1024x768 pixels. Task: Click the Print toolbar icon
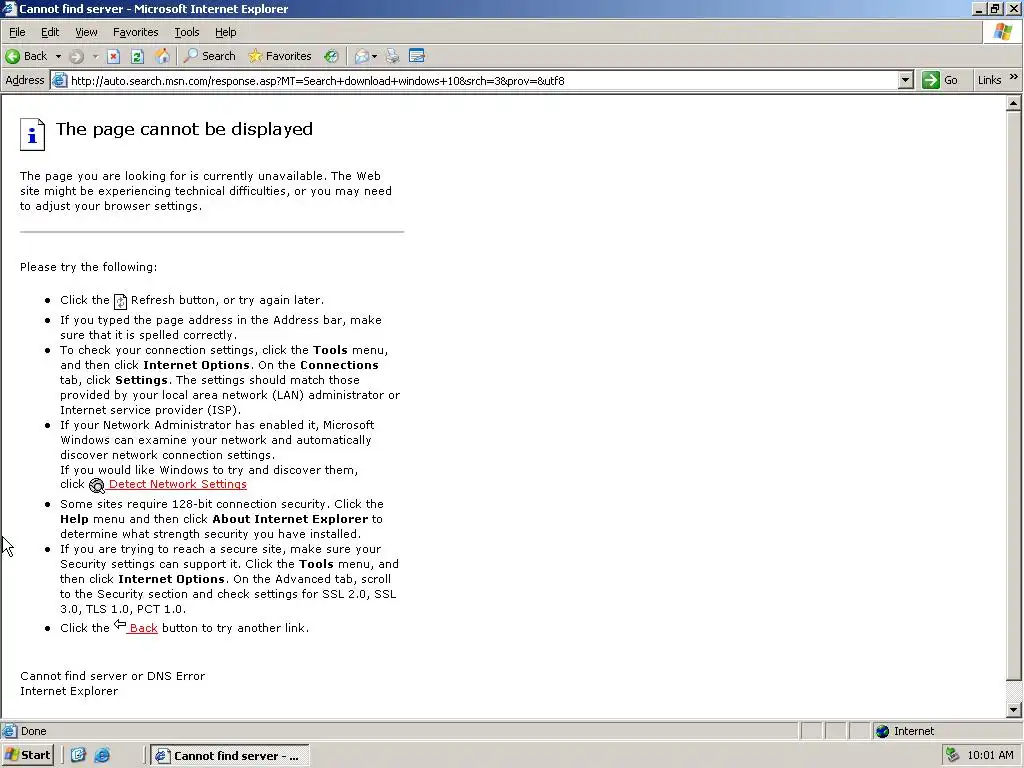[392, 56]
